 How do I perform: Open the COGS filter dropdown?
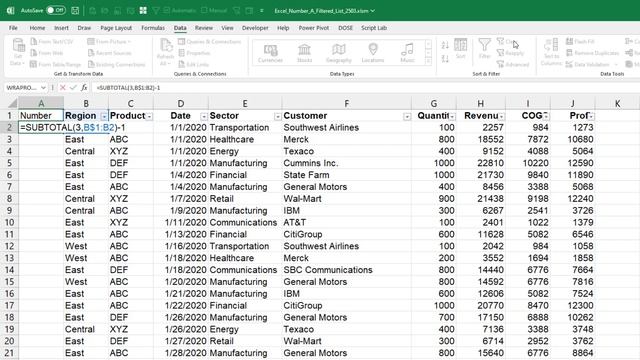click(546, 117)
